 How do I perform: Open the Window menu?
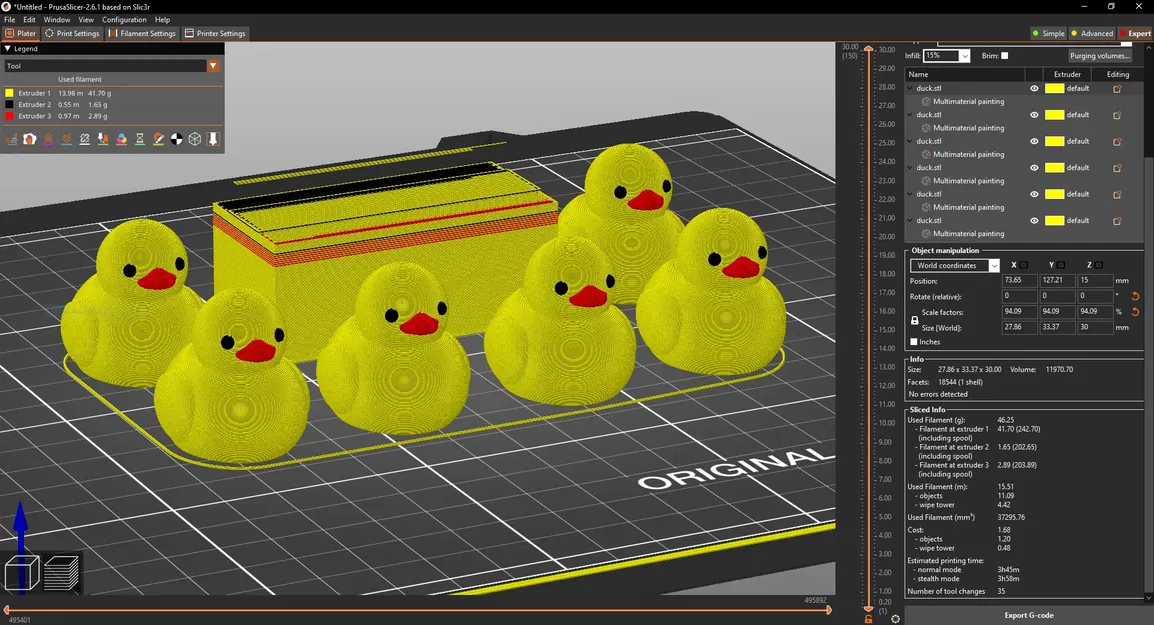pyautogui.click(x=57, y=20)
